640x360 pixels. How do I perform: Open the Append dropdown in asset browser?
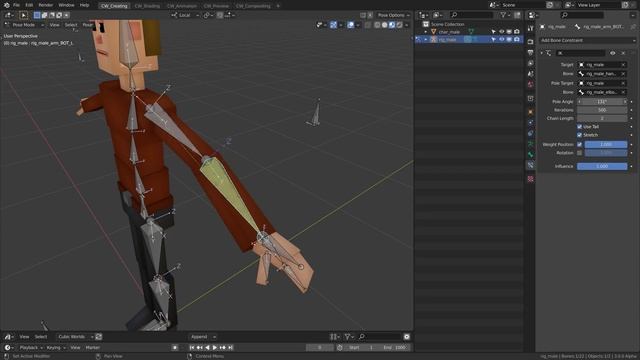tap(203, 337)
